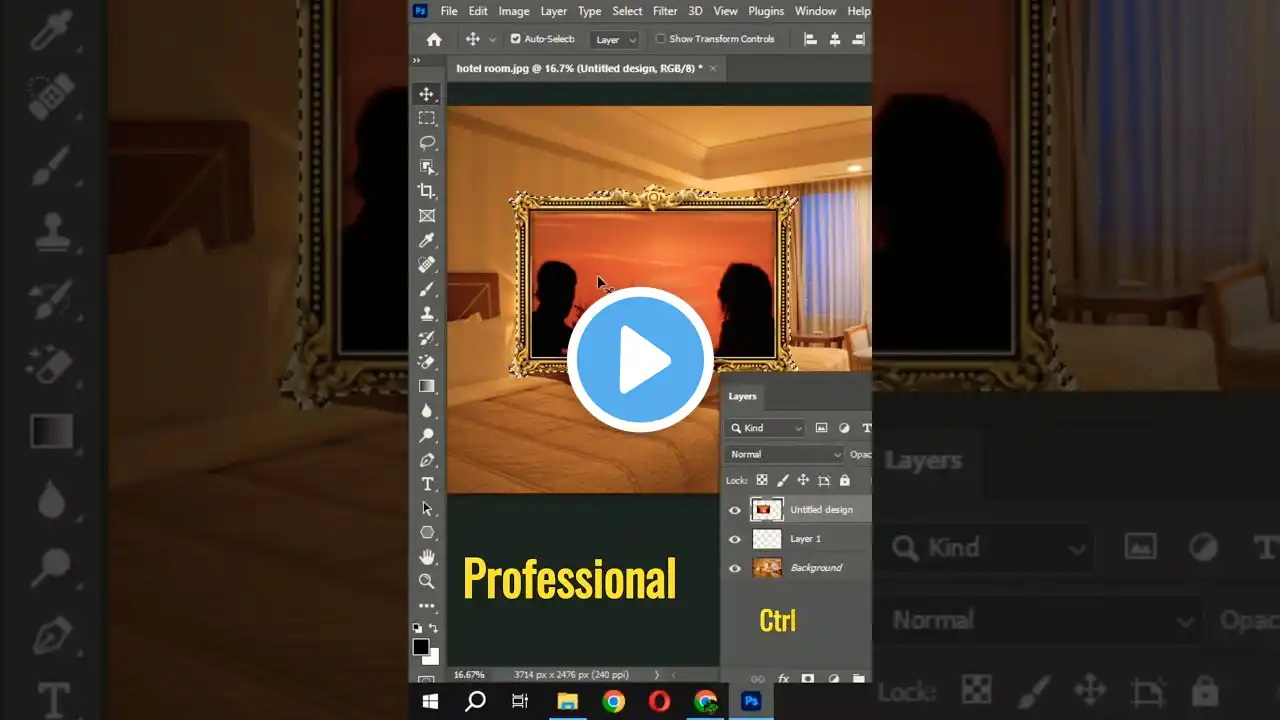Open the Image menu

[514, 11]
